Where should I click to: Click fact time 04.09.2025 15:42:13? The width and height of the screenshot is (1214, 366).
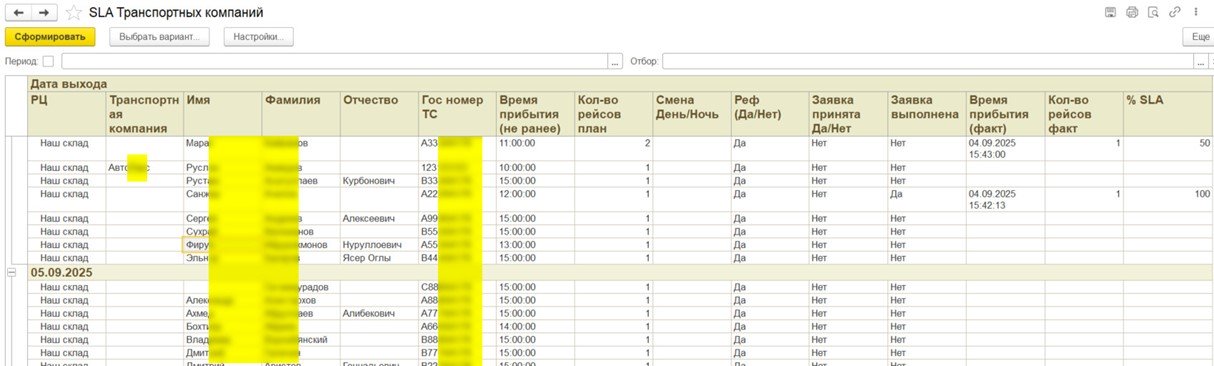[1005, 200]
